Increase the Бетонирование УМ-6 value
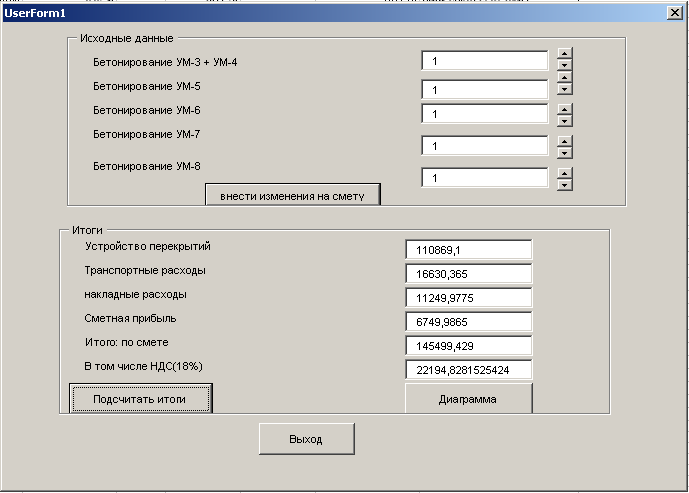 pos(565,109)
